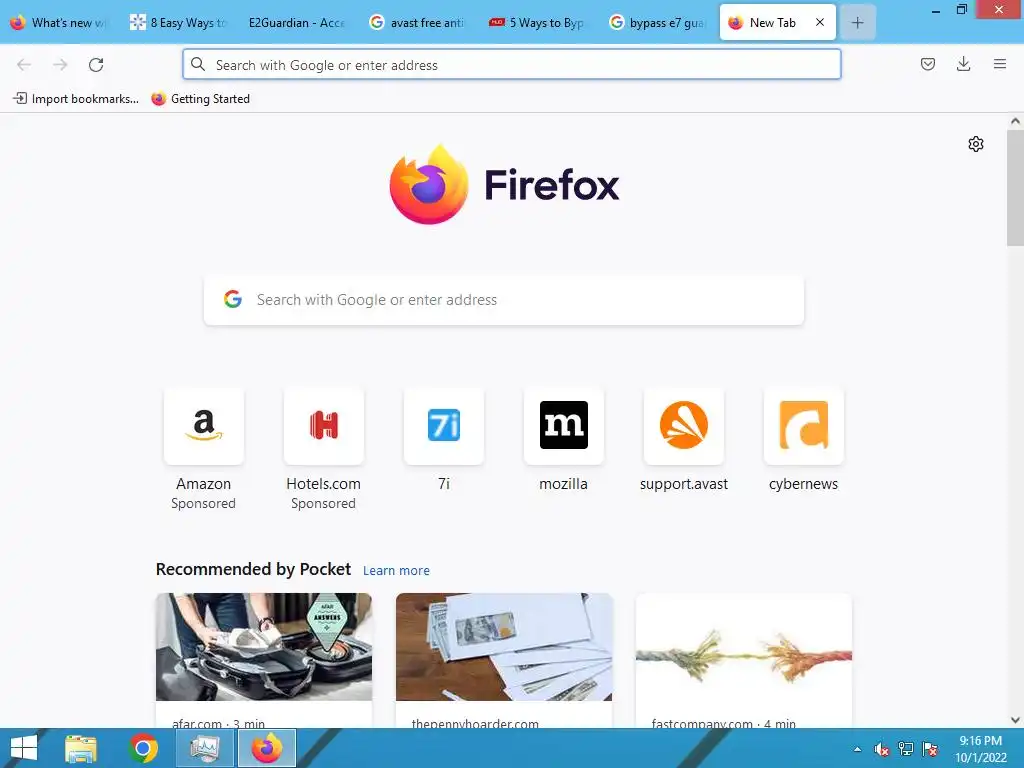Image resolution: width=1024 pixels, height=768 pixels.
Task: Switch to avast free anti tab
Action: point(418,23)
